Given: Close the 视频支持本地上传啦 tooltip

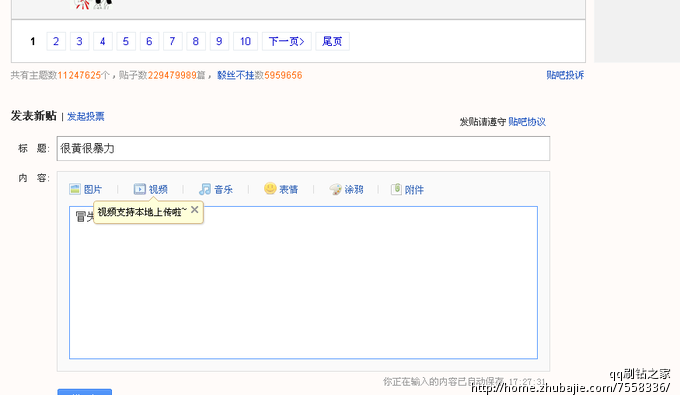Looking at the screenshot, I should [x=195, y=210].
